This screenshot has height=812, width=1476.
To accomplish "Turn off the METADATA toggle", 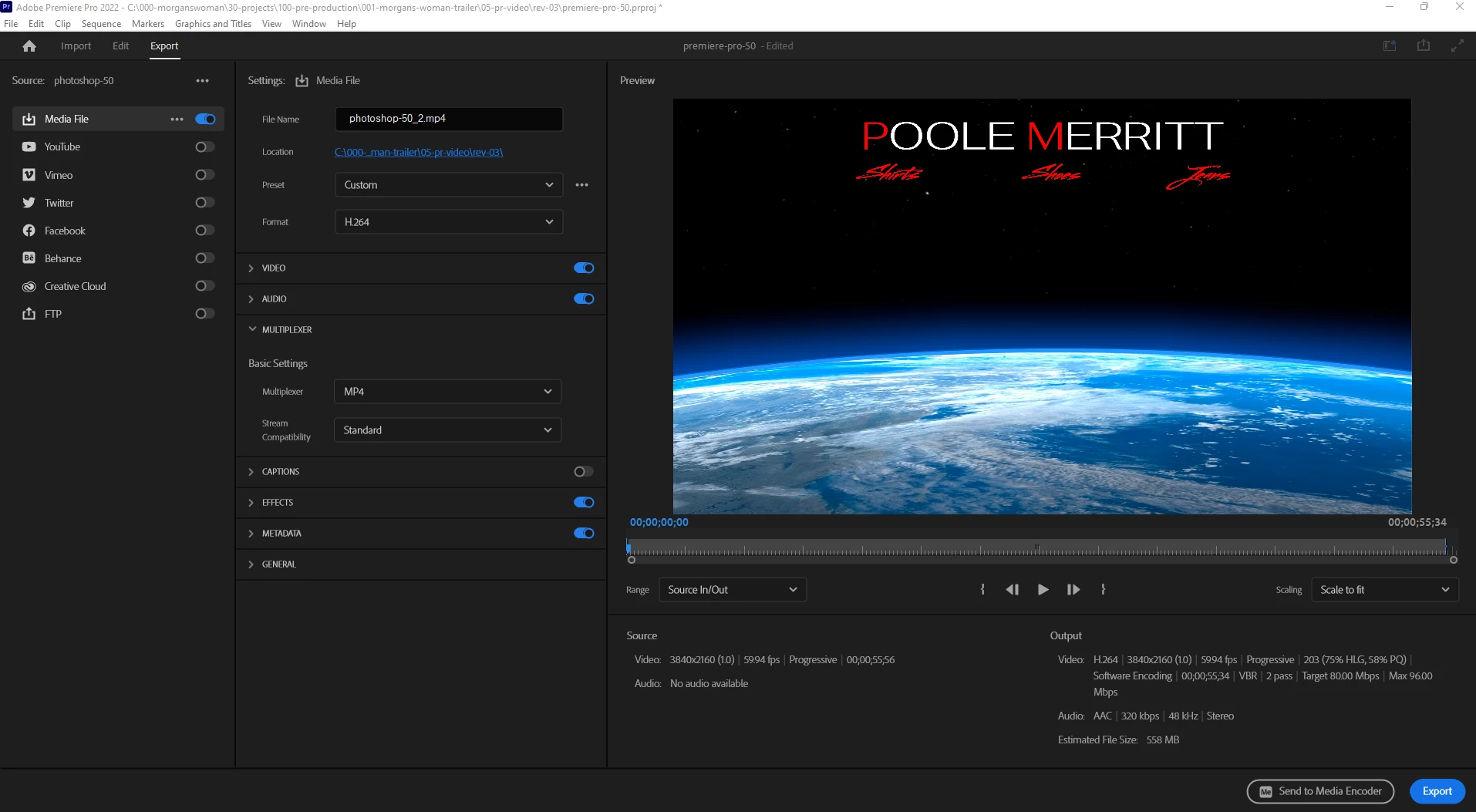I will [x=584, y=534].
